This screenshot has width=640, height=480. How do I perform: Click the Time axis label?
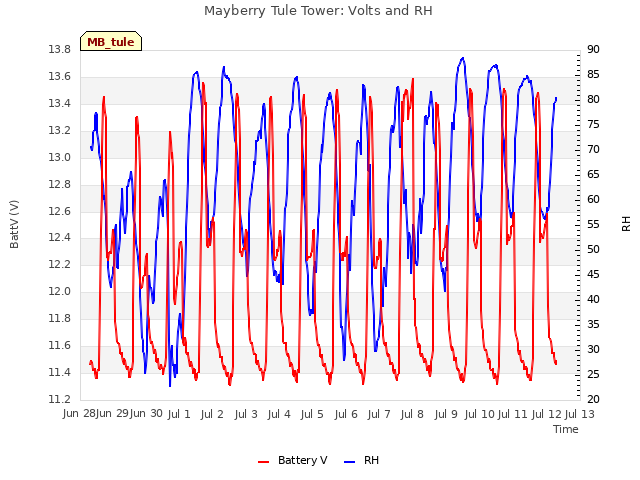(x=566, y=429)
